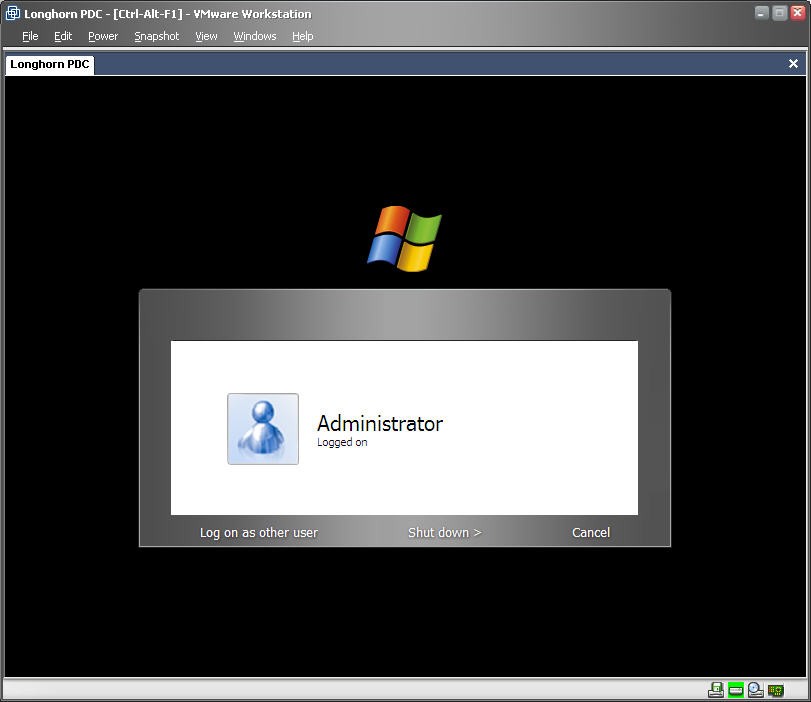Image resolution: width=811 pixels, height=702 pixels.
Task: Open the Snapshot menu
Action: pyautogui.click(x=157, y=36)
